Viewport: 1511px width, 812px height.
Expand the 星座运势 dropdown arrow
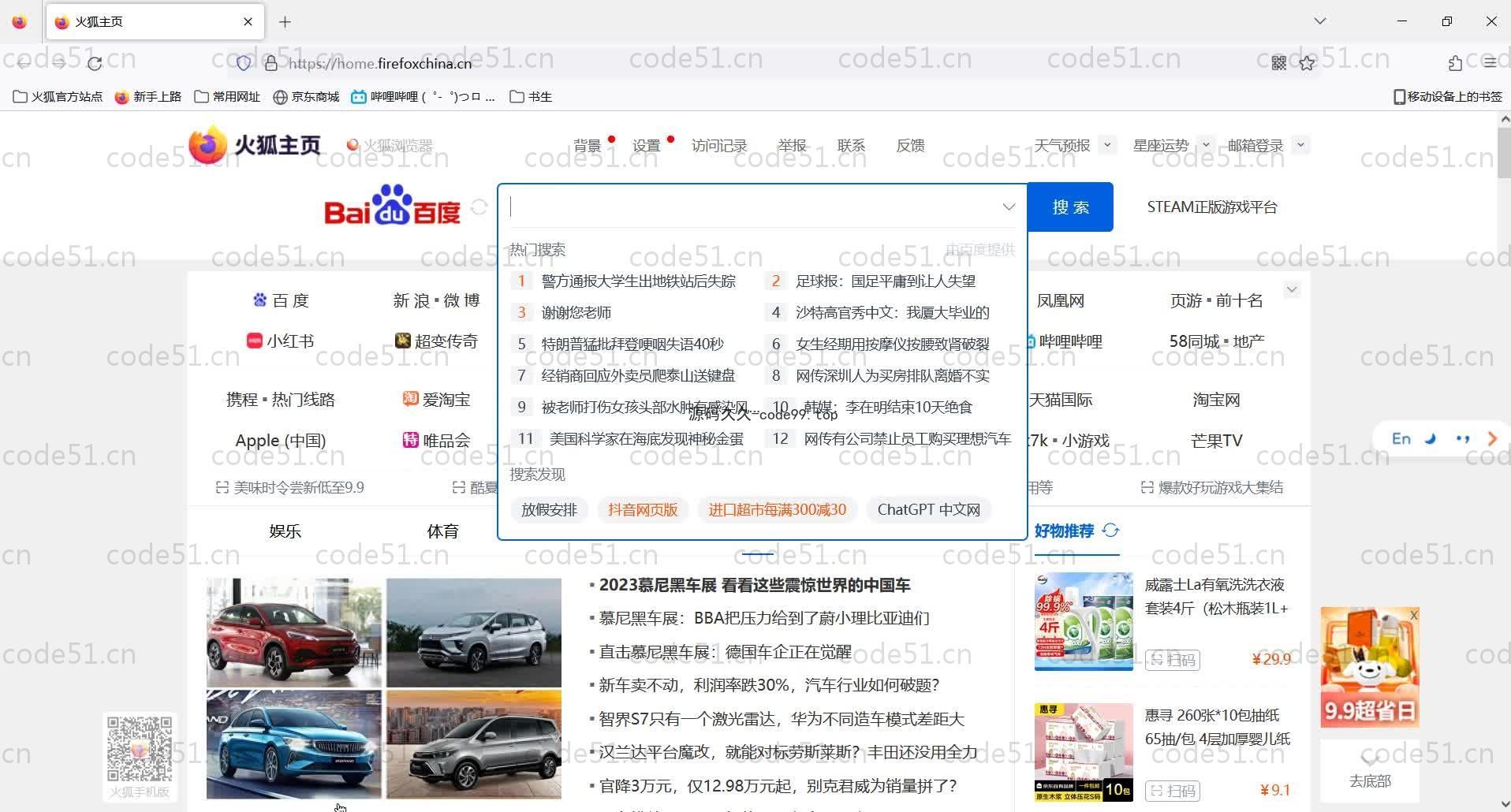(x=1205, y=144)
